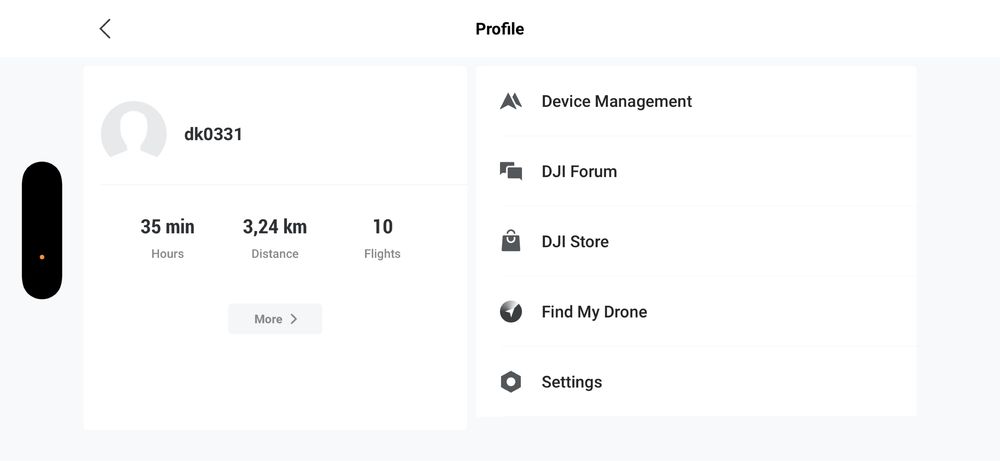Click the Device Management aircraft icon
1000x461 pixels.
pos(511,101)
